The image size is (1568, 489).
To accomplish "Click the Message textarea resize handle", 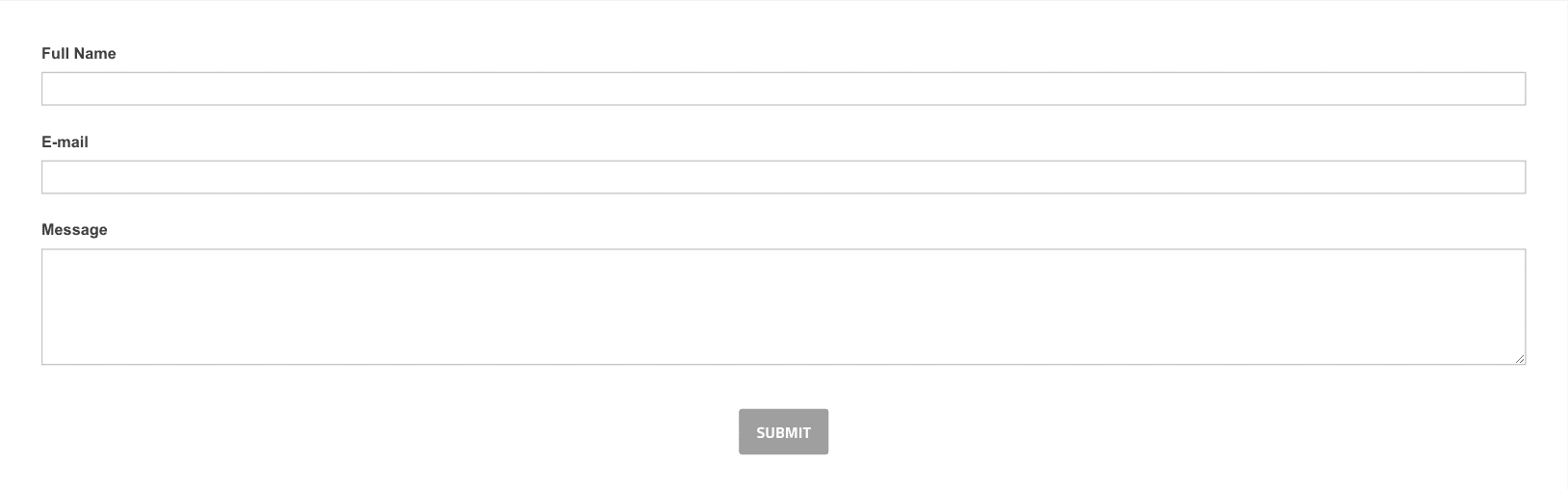I will (x=1519, y=358).
